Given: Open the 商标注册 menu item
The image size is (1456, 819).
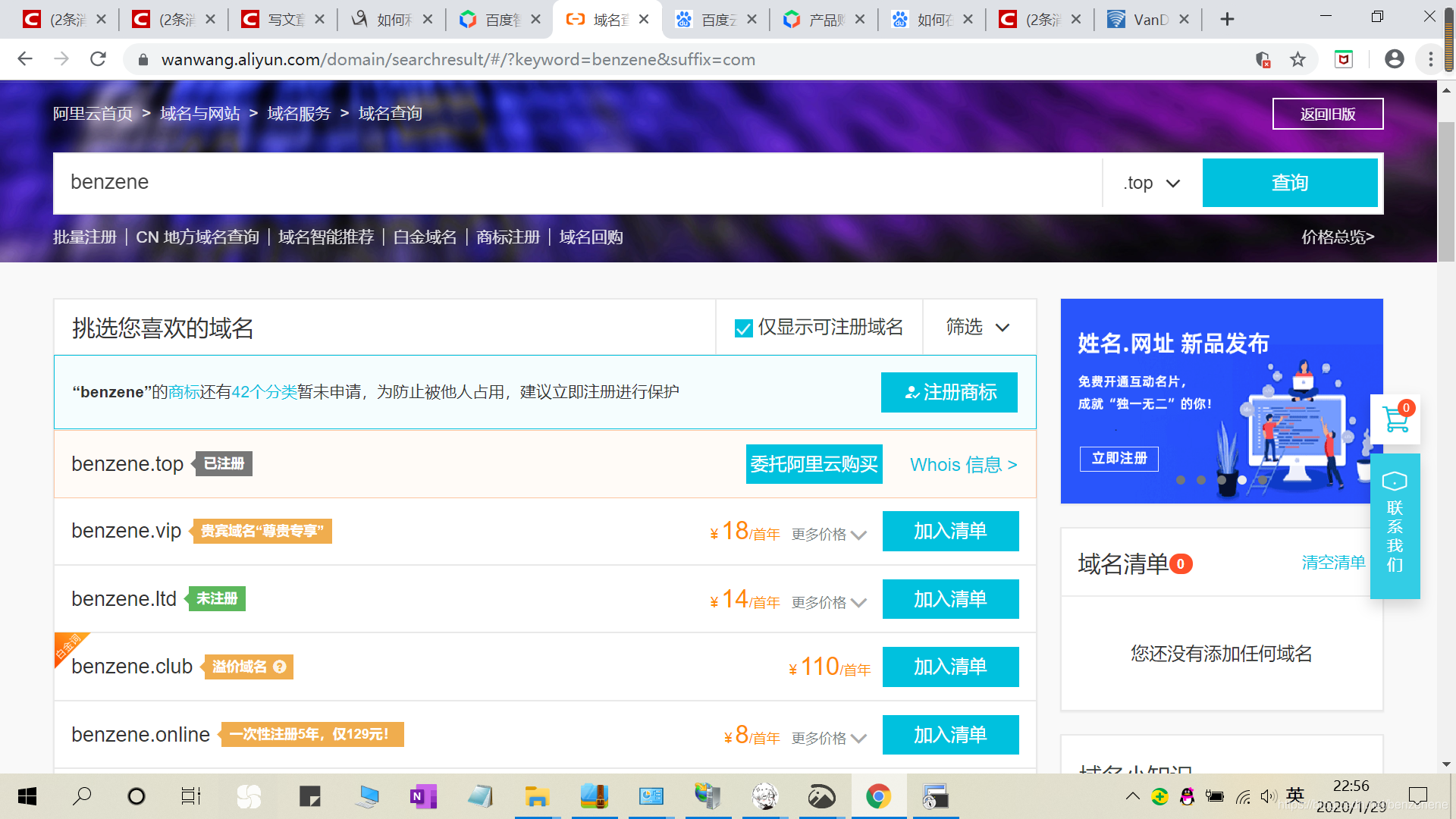Looking at the screenshot, I should click(x=507, y=237).
